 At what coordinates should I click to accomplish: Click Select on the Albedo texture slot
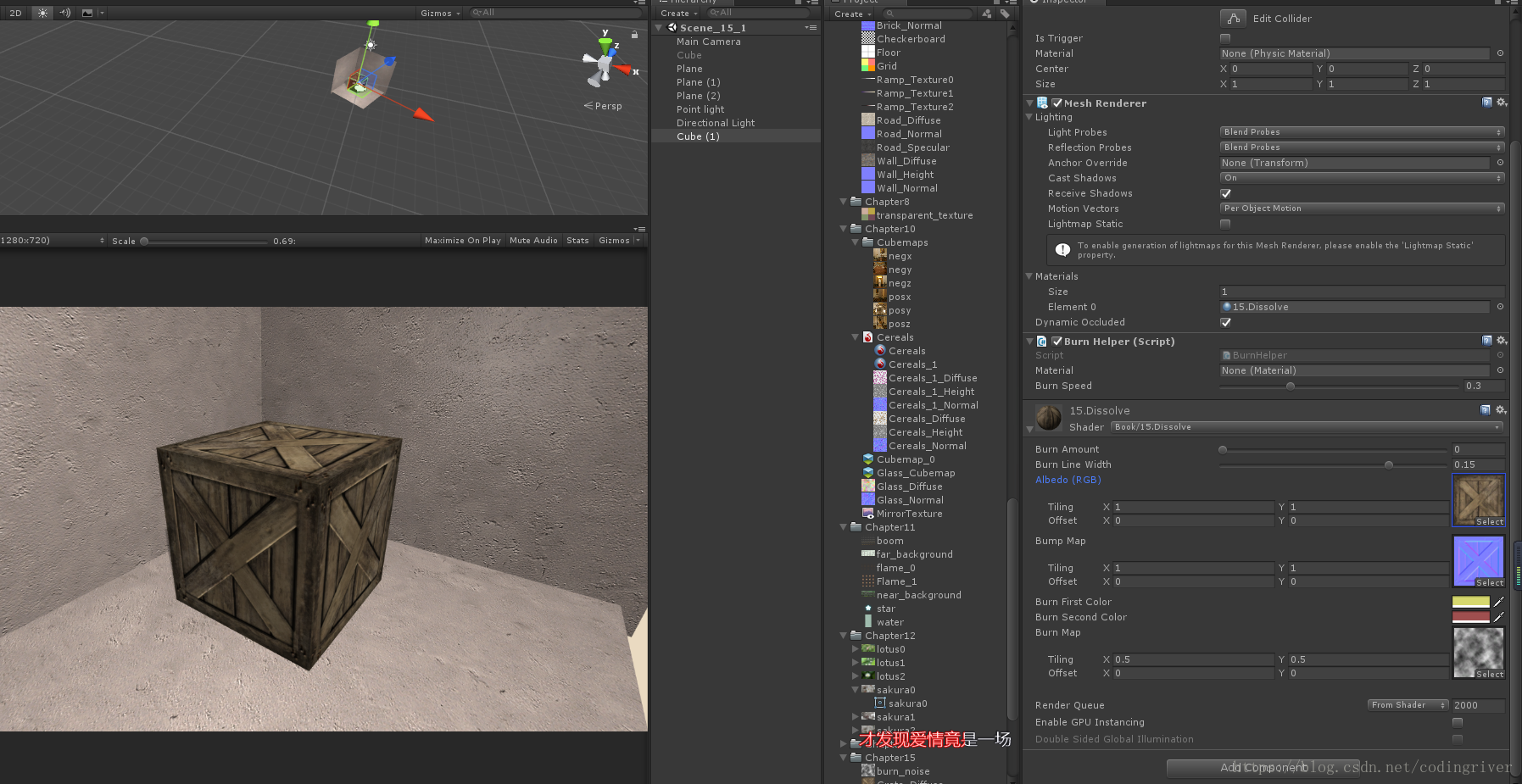pos(1489,522)
